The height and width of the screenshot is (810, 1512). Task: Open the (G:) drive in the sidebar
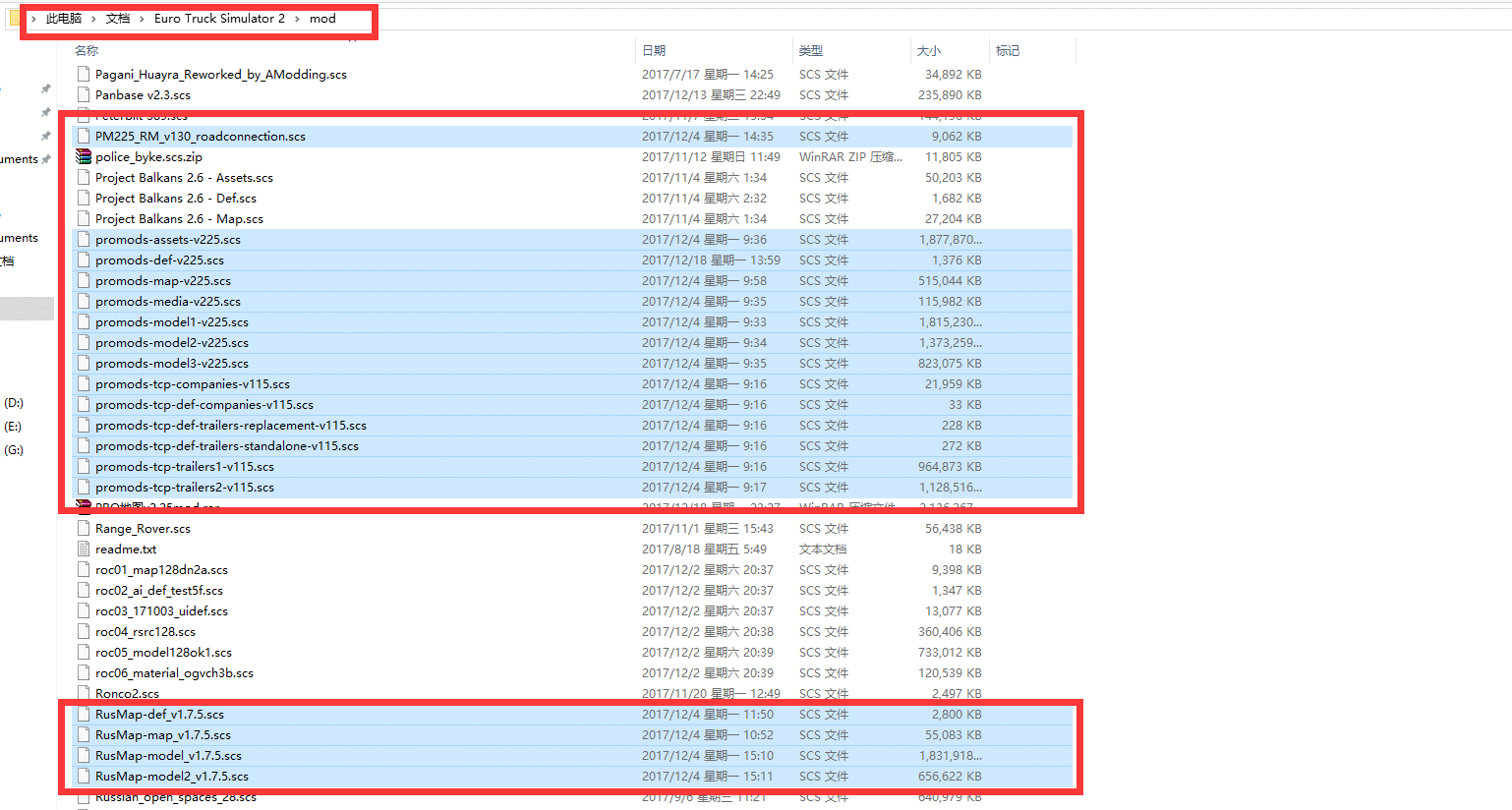pyautogui.click(x=14, y=450)
